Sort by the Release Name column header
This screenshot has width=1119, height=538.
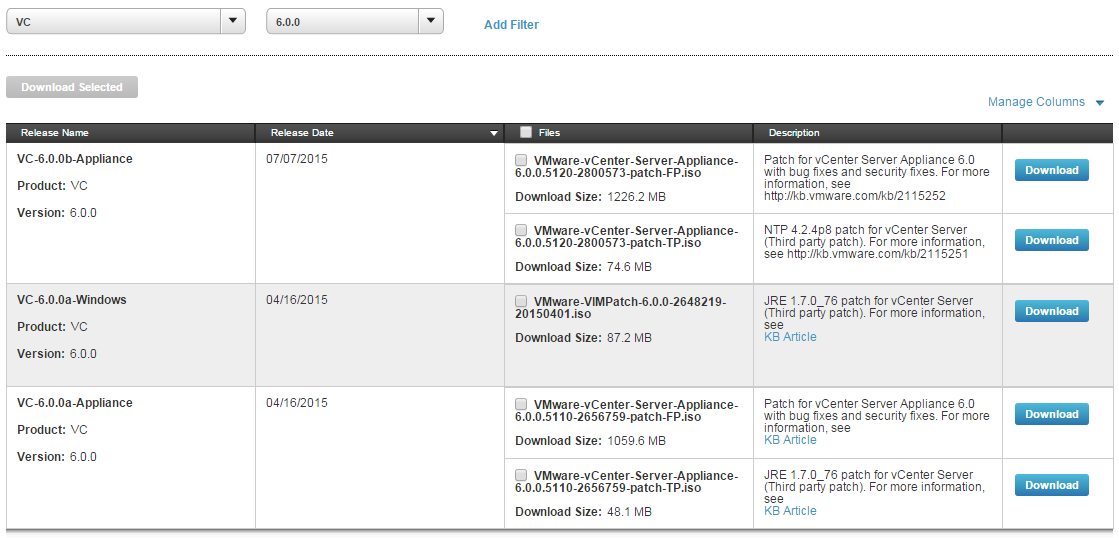coord(55,133)
